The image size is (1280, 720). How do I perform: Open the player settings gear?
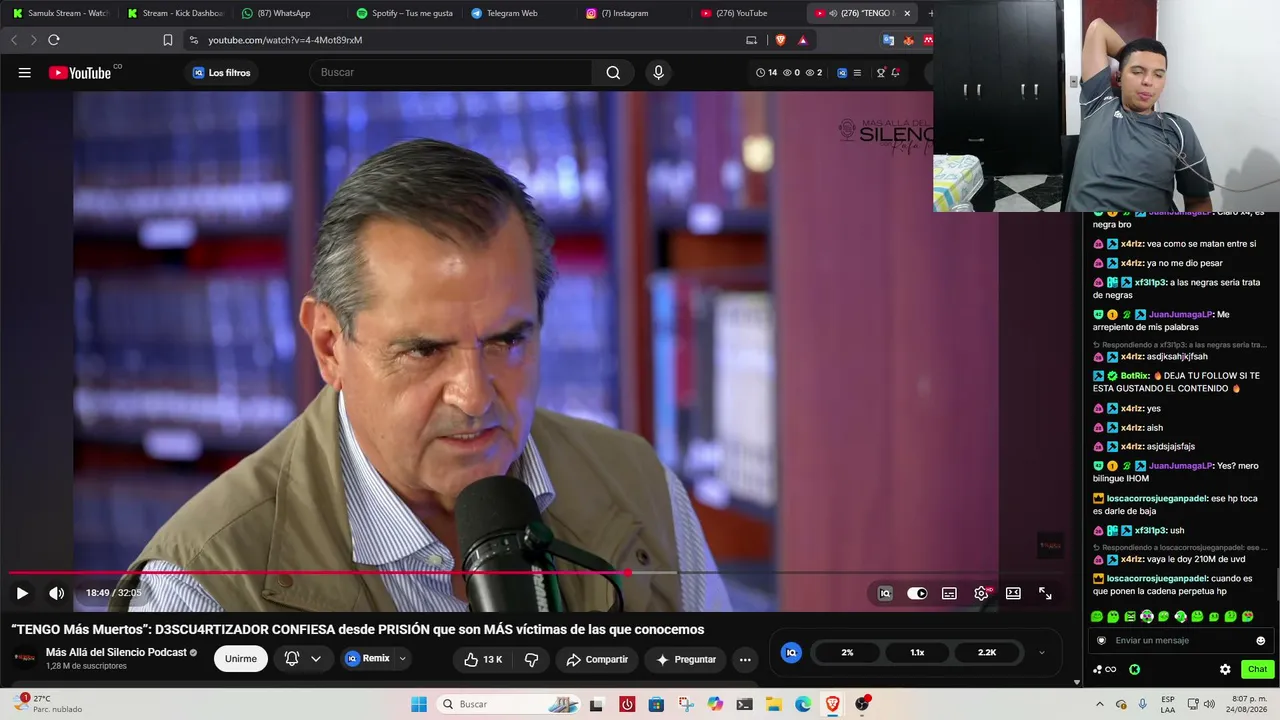[981, 593]
